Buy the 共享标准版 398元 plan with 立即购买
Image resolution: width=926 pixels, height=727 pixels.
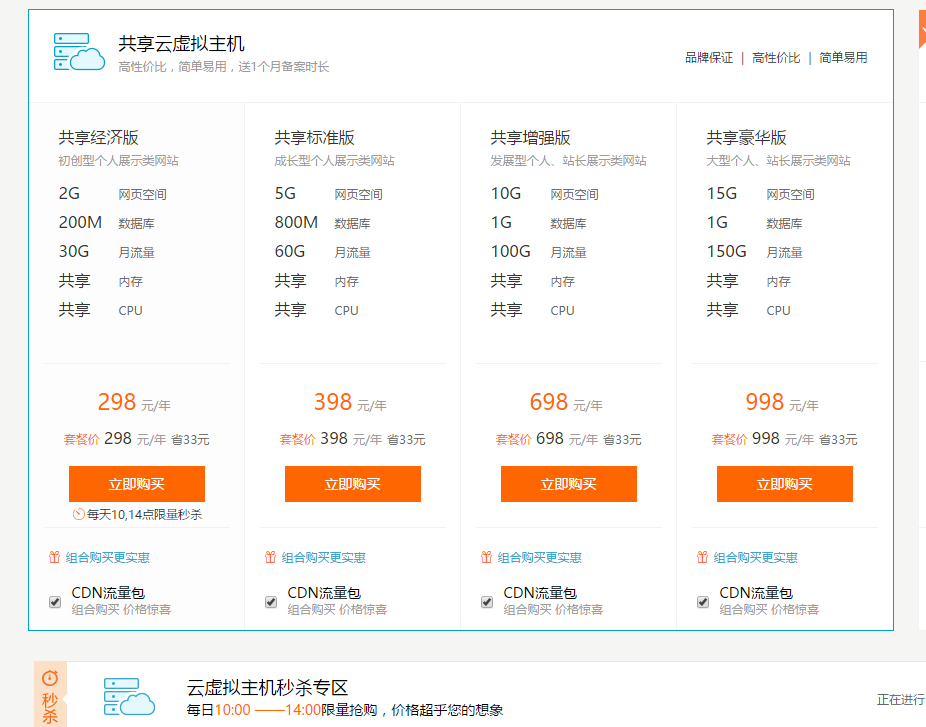[x=353, y=484]
